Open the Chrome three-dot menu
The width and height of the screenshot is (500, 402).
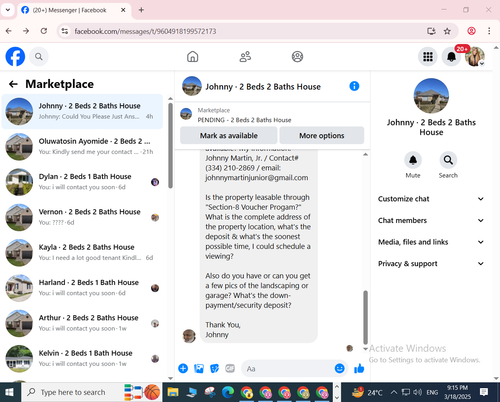pyautogui.click(x=489, y=31)
